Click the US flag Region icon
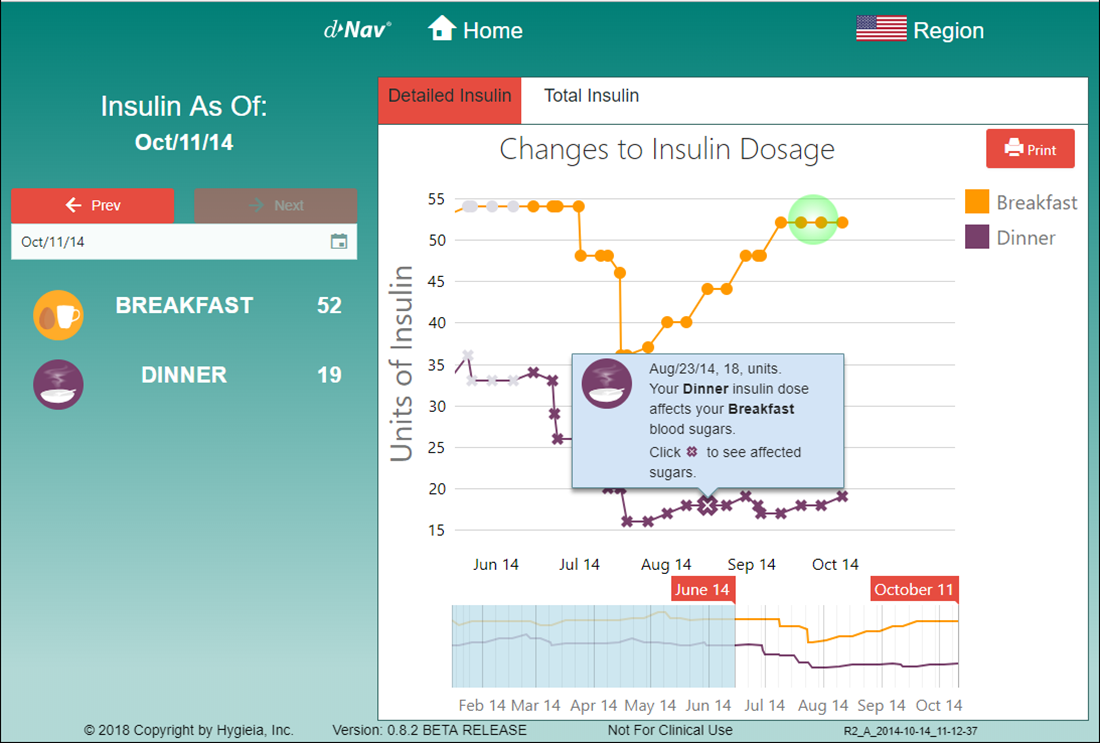This screenshot has height=743, width=1100. (x=881, y=29)
